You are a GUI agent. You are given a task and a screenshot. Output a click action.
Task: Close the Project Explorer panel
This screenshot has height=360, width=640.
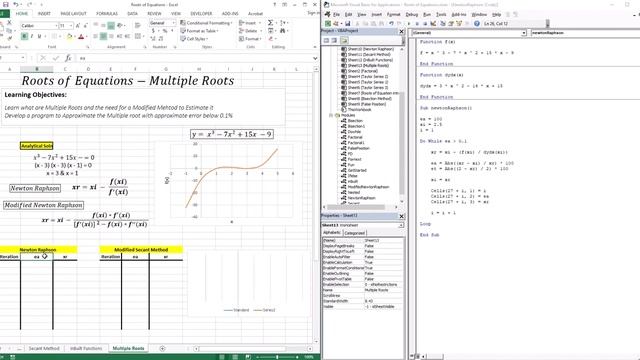pyautogui.click(x=401, y=31)
